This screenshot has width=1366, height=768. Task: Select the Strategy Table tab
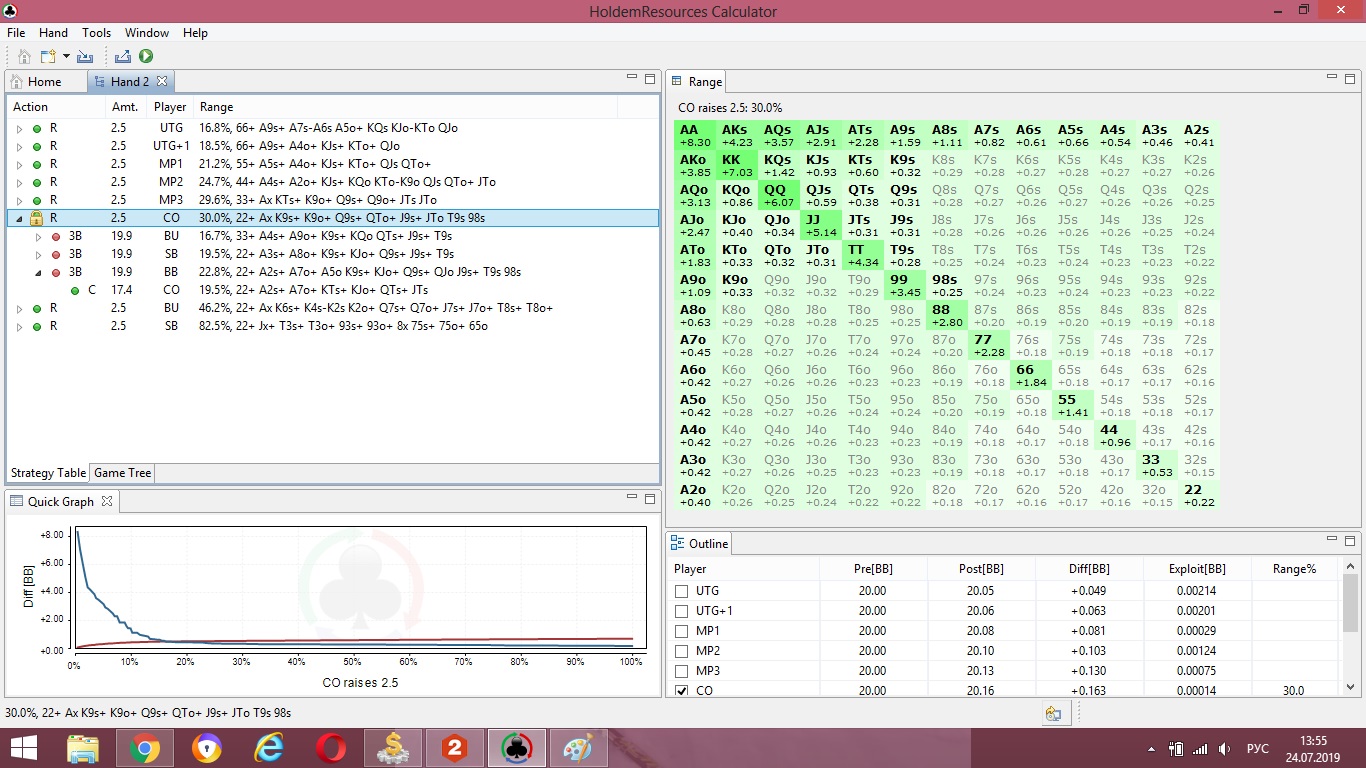tap(48, 473)
